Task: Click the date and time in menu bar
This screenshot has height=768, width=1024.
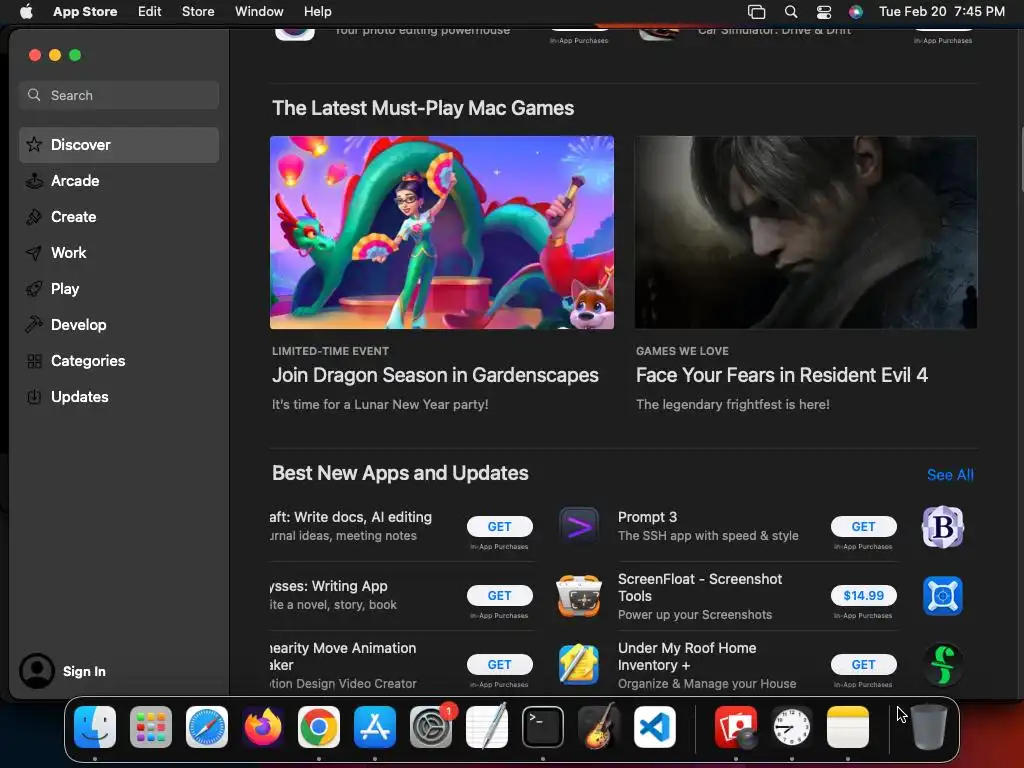Action: click(x=942, y=12)
